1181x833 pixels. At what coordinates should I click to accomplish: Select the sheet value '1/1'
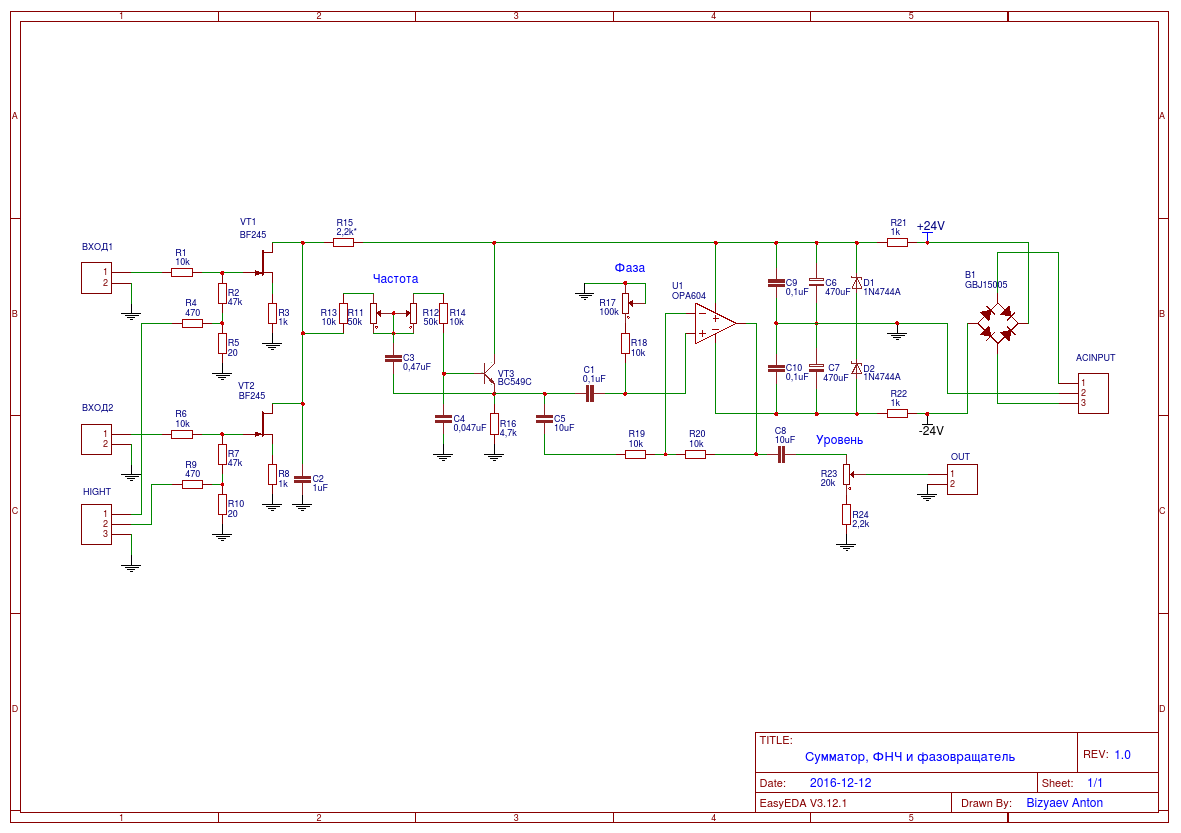pos(1094,783)
